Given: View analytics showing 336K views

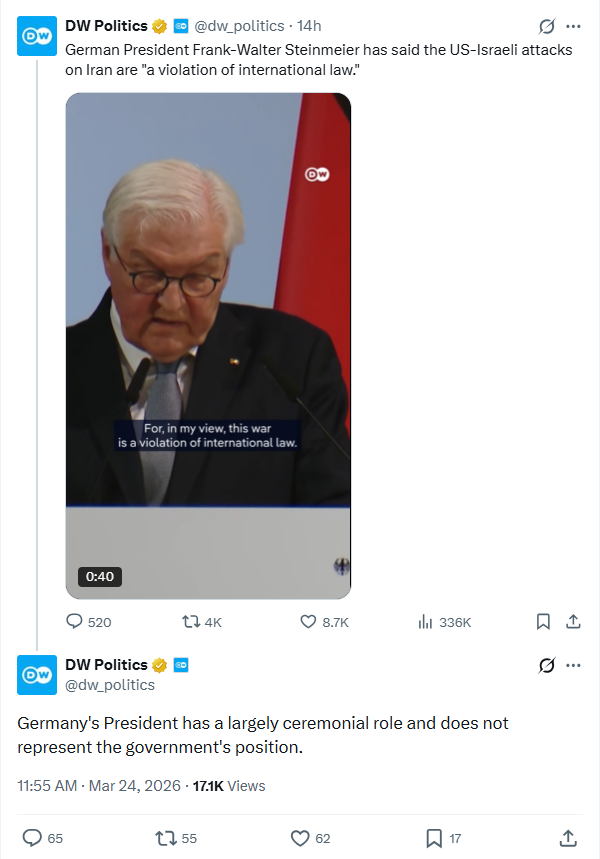Looking at the screenshot, I should click(x=424, y=621).
